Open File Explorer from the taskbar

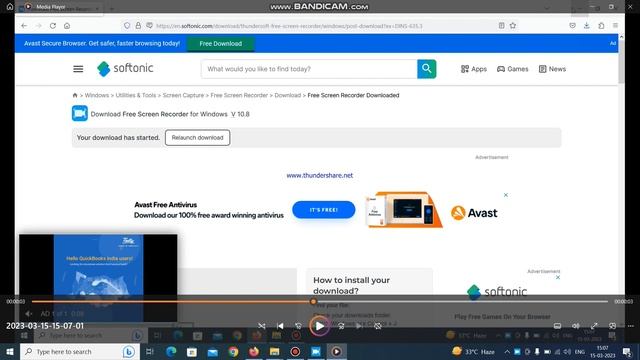tap(274, 351)
